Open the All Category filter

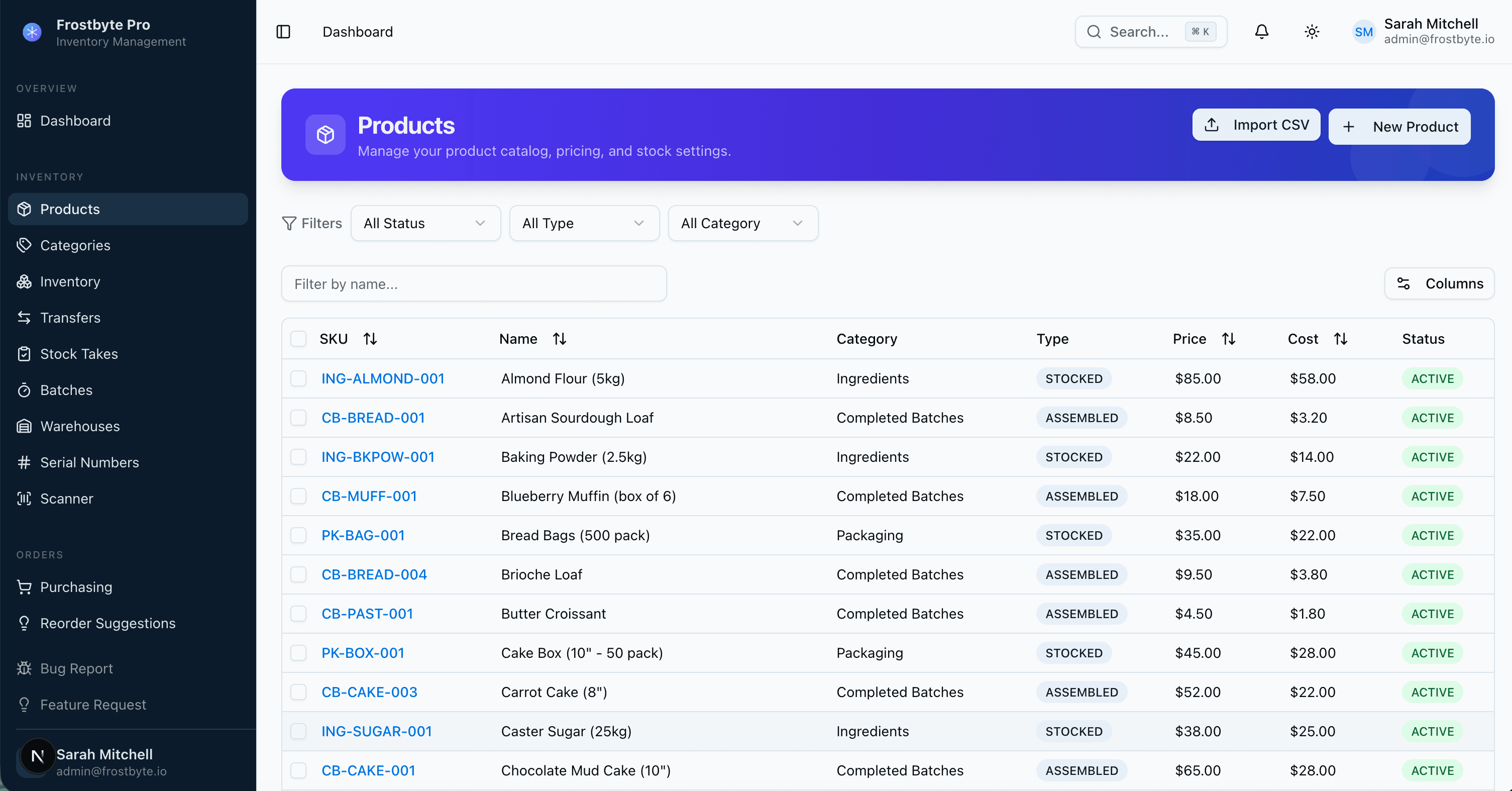pos(742,223)
